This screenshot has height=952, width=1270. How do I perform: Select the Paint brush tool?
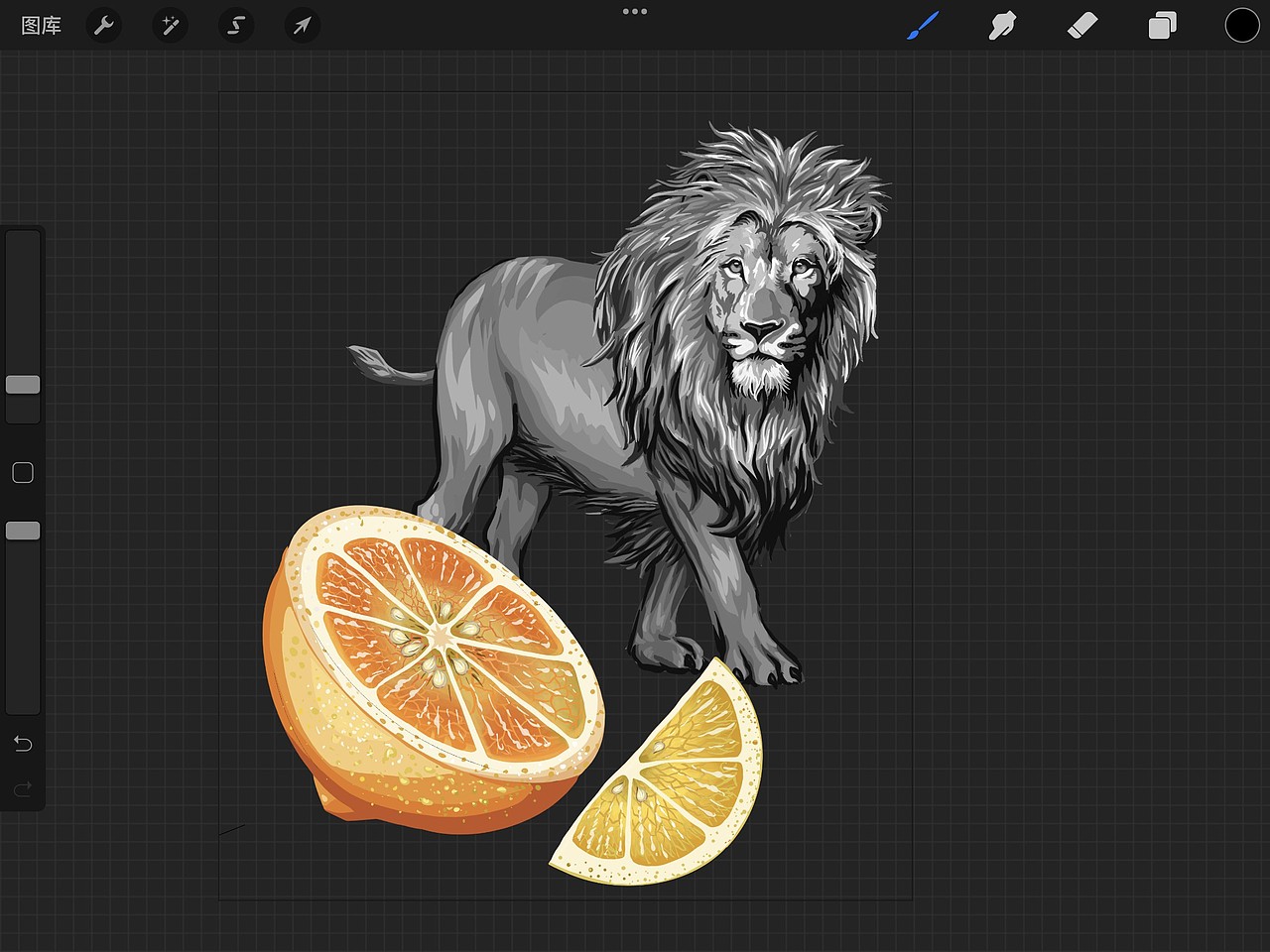pyautogui.click(x=923, y=26)
